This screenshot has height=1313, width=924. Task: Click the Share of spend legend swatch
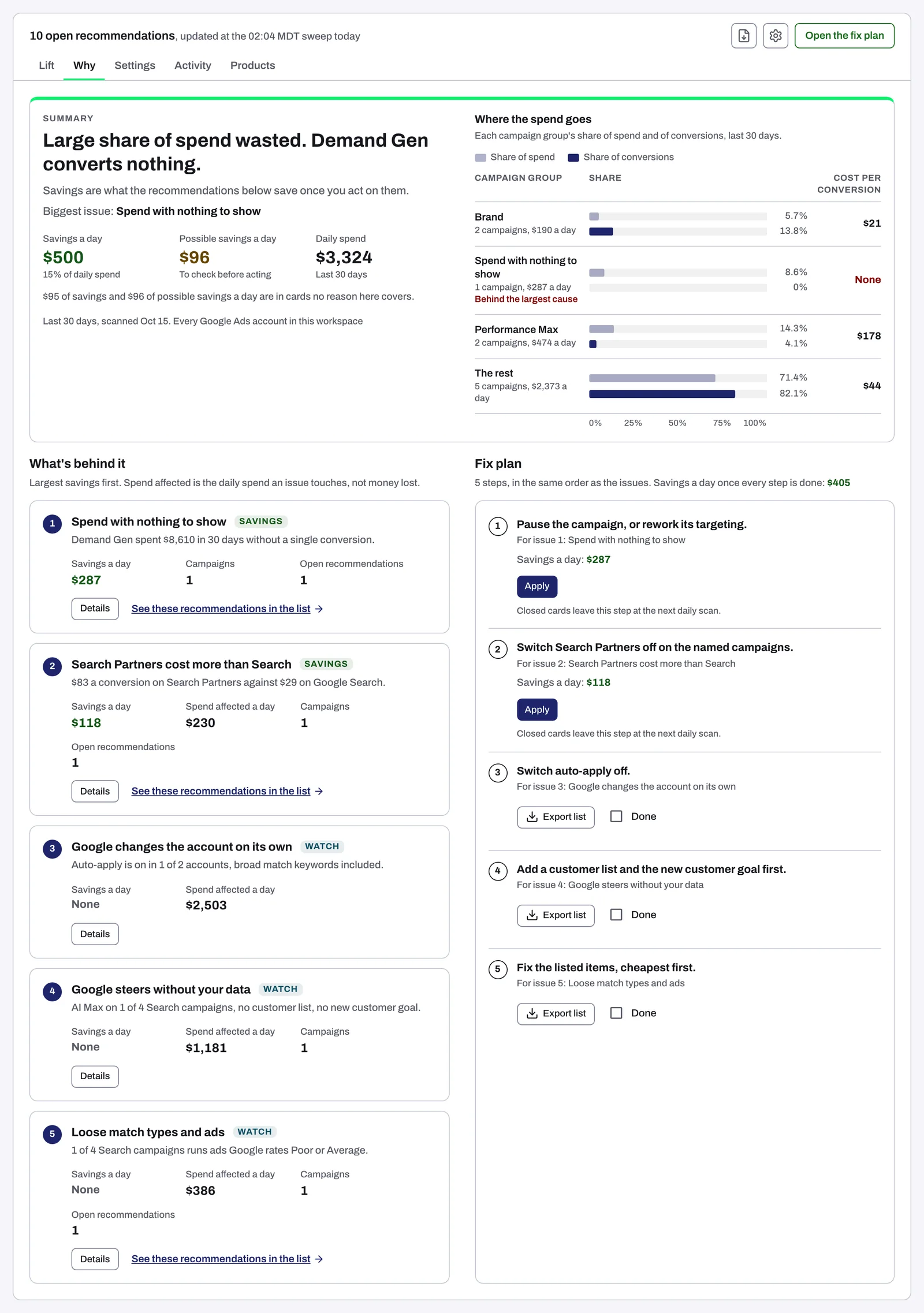click(480, 158)
